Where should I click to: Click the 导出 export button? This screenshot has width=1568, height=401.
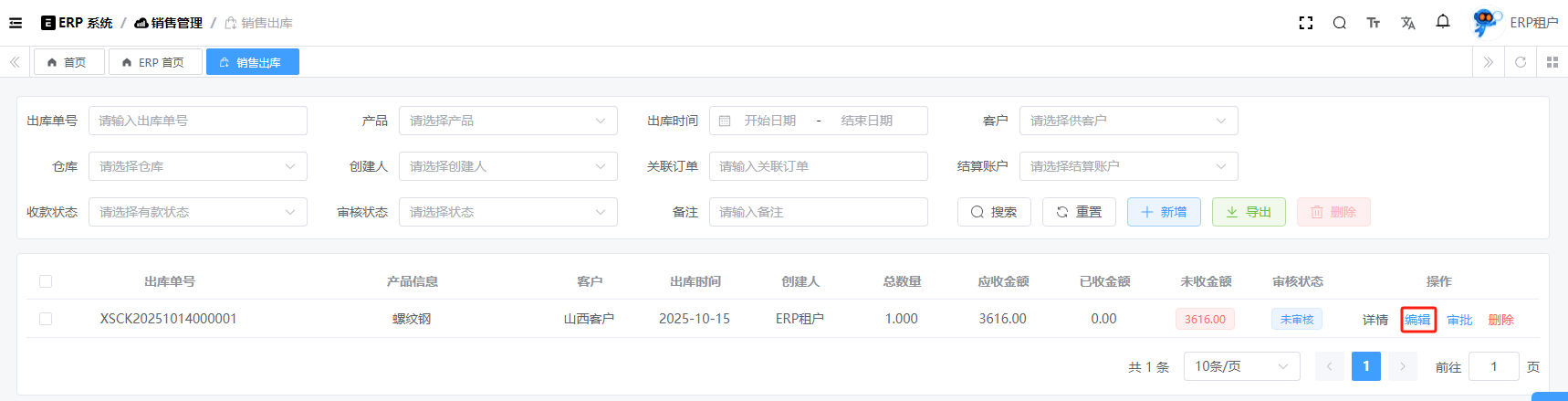[x=1249, y=212]
